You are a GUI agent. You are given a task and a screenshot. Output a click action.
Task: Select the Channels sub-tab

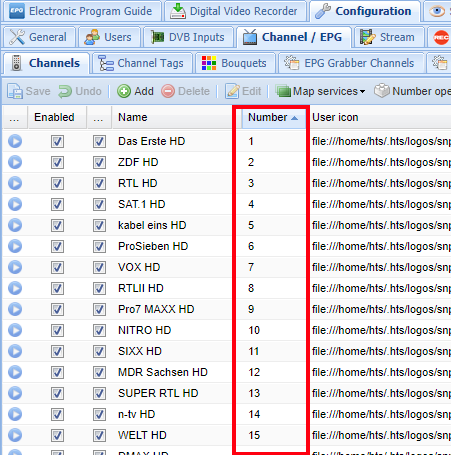coord(47,63)
